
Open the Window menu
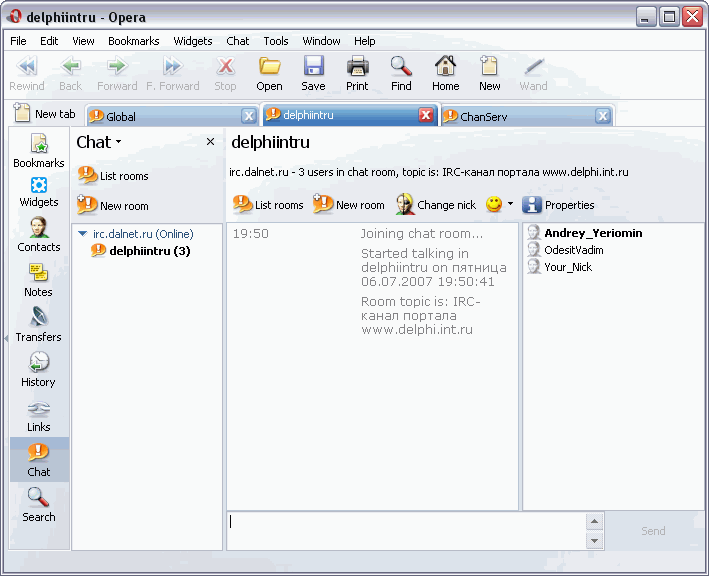pos(321,41)
